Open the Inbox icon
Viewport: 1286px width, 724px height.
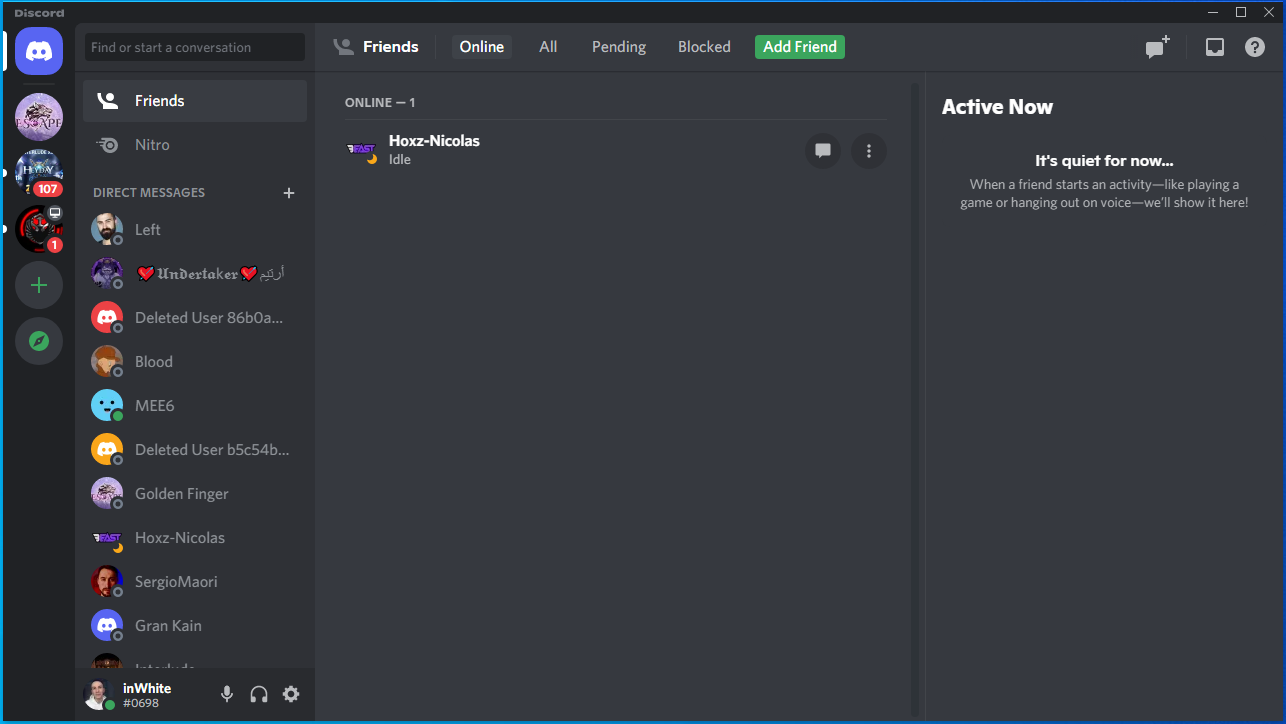coord(1215,47)
